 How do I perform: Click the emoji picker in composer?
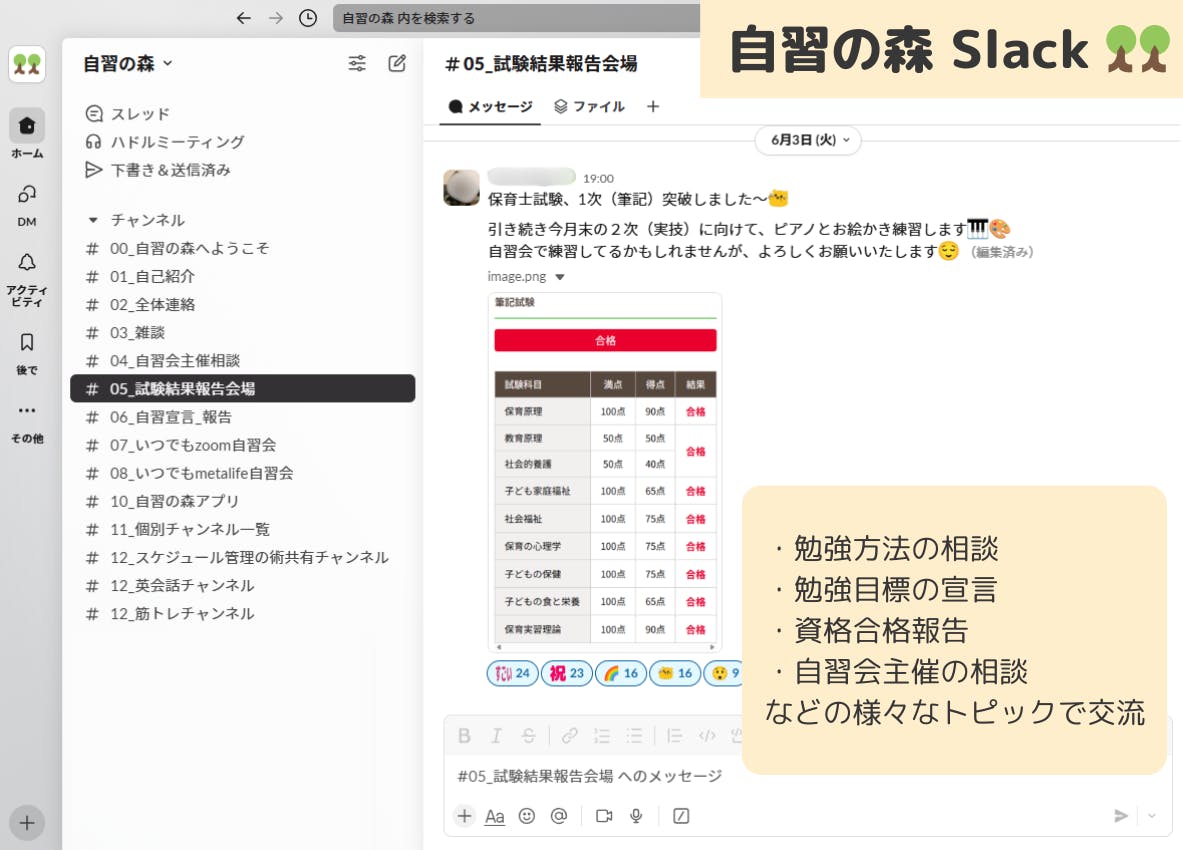tap(527, 816)
